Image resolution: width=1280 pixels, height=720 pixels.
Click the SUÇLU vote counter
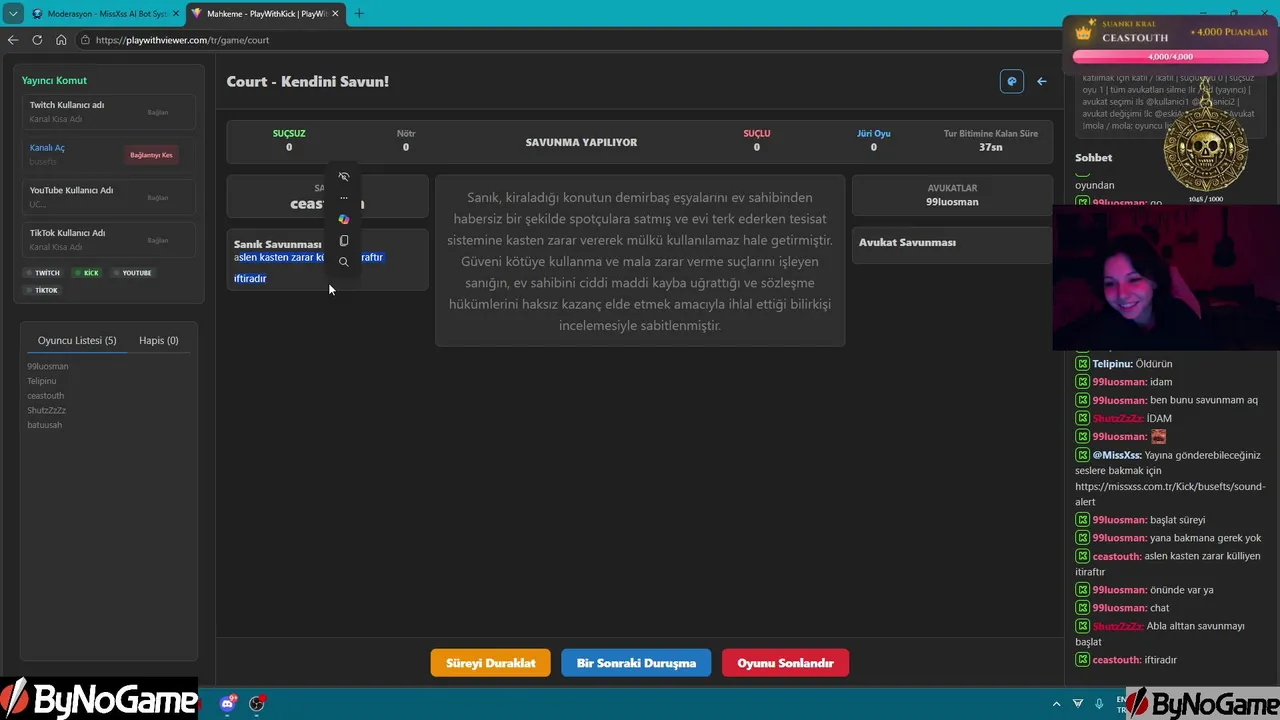point(756,141)
